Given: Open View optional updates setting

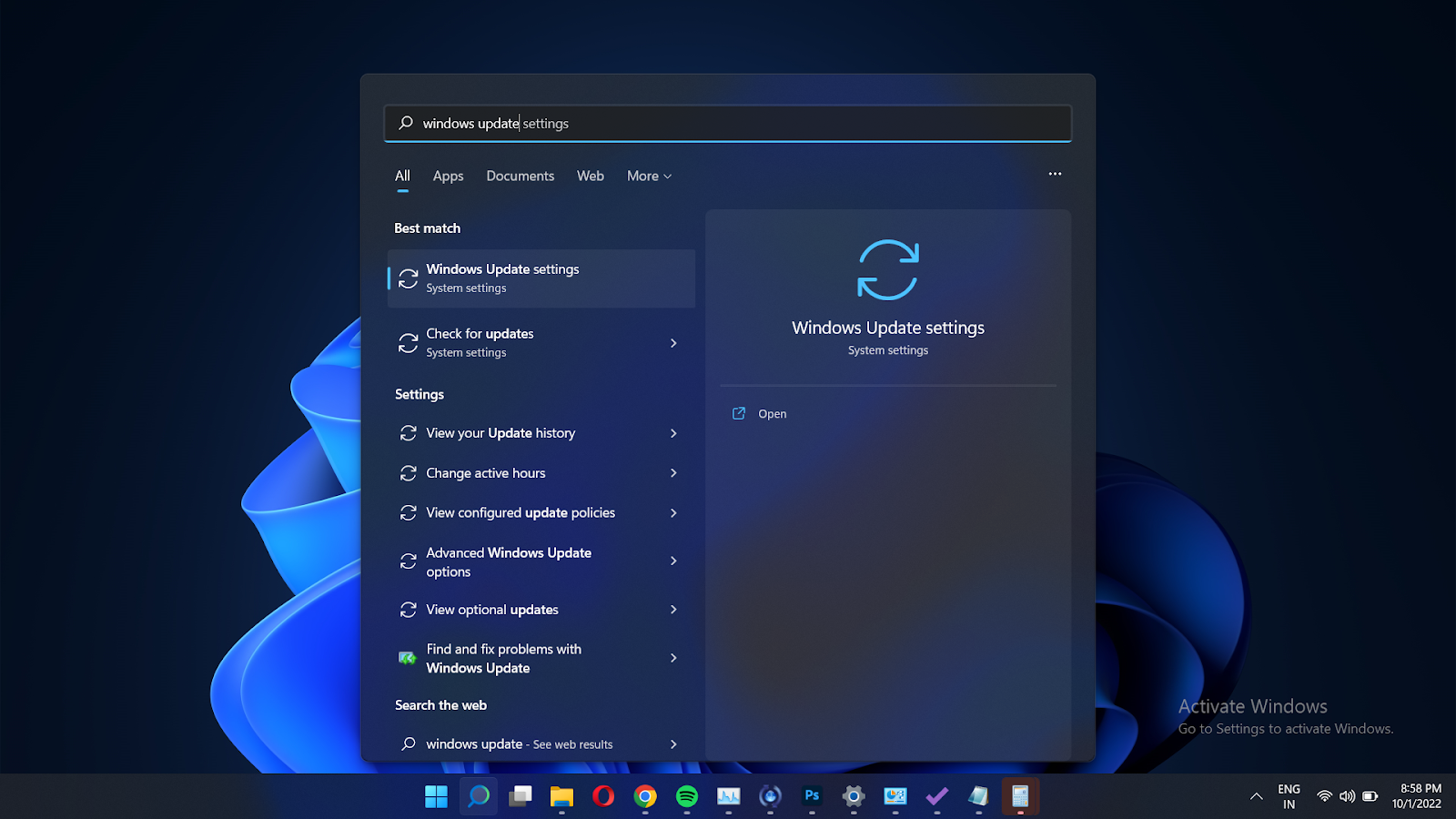Looking at the screenshot, I should pos(541,610).
